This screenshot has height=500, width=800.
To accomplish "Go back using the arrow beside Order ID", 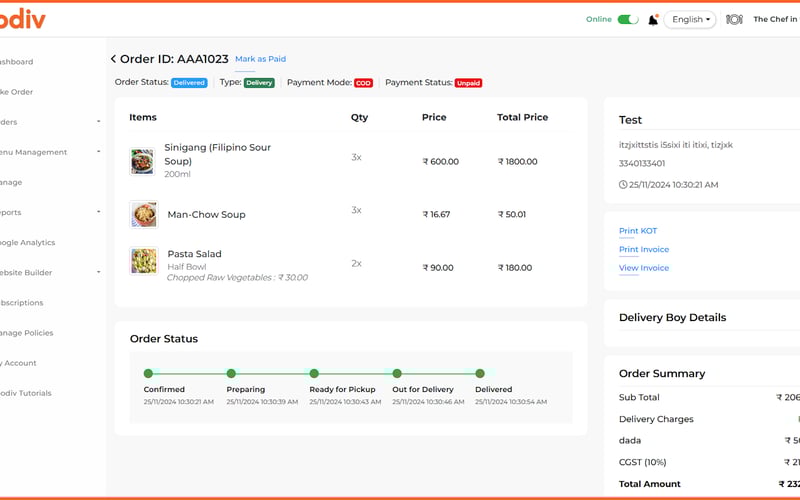I will (113, 59).
